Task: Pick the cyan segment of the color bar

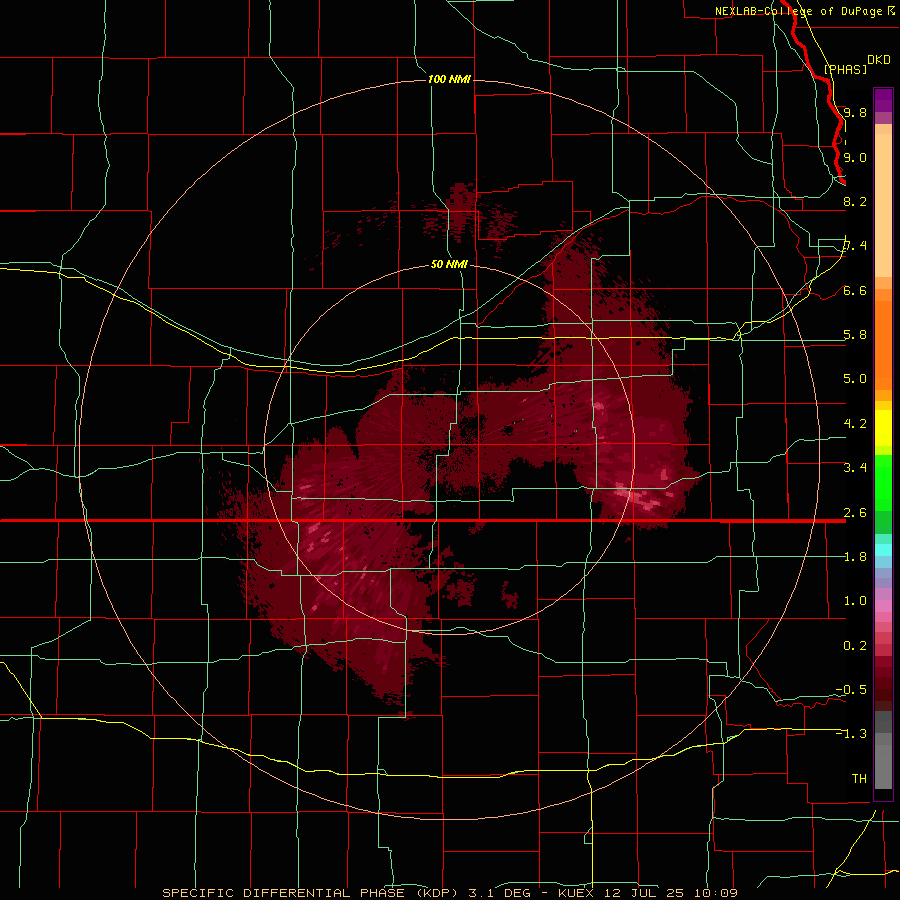Action: coord(883,549)
